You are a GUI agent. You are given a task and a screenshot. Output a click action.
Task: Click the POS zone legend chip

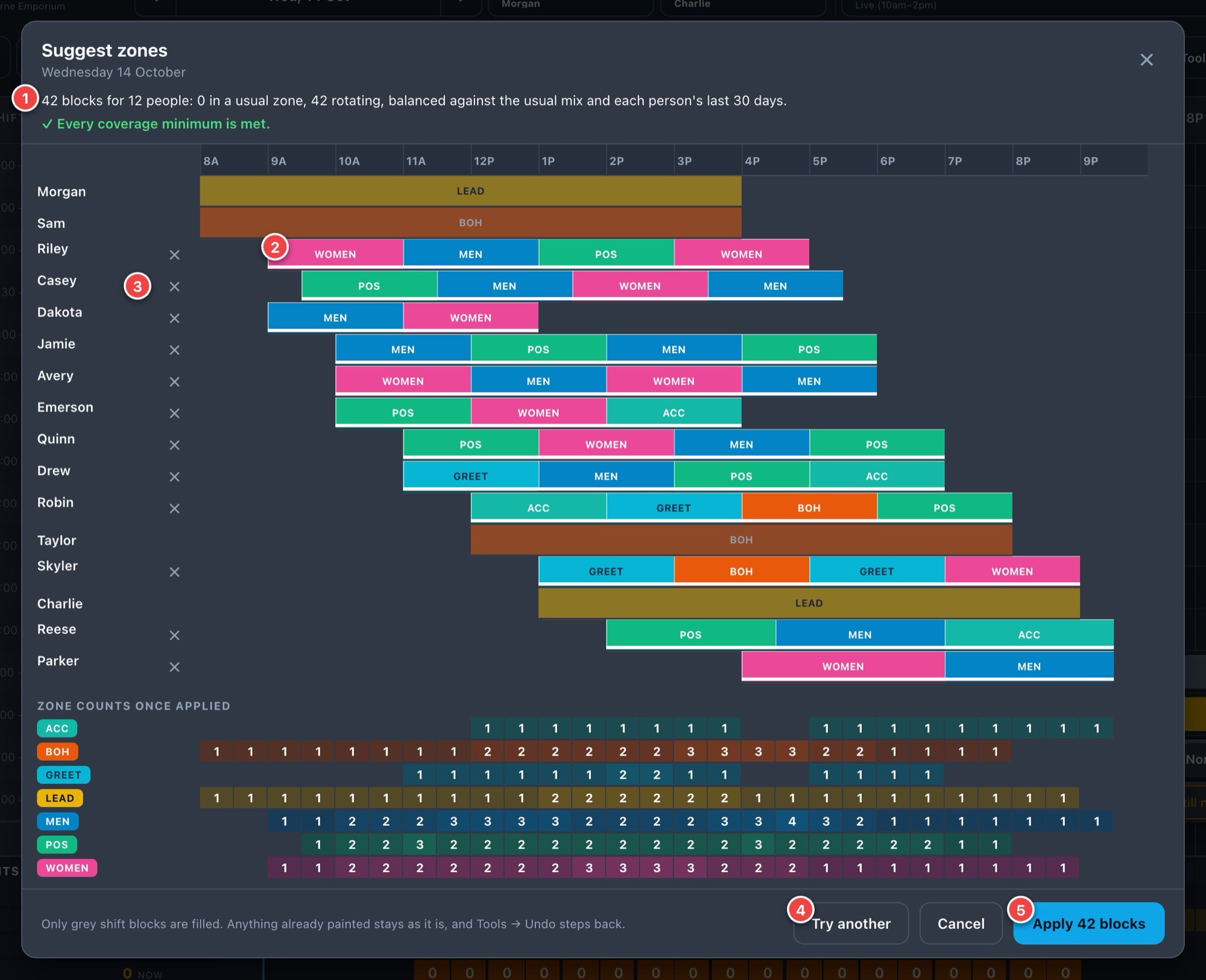point(57,845)
